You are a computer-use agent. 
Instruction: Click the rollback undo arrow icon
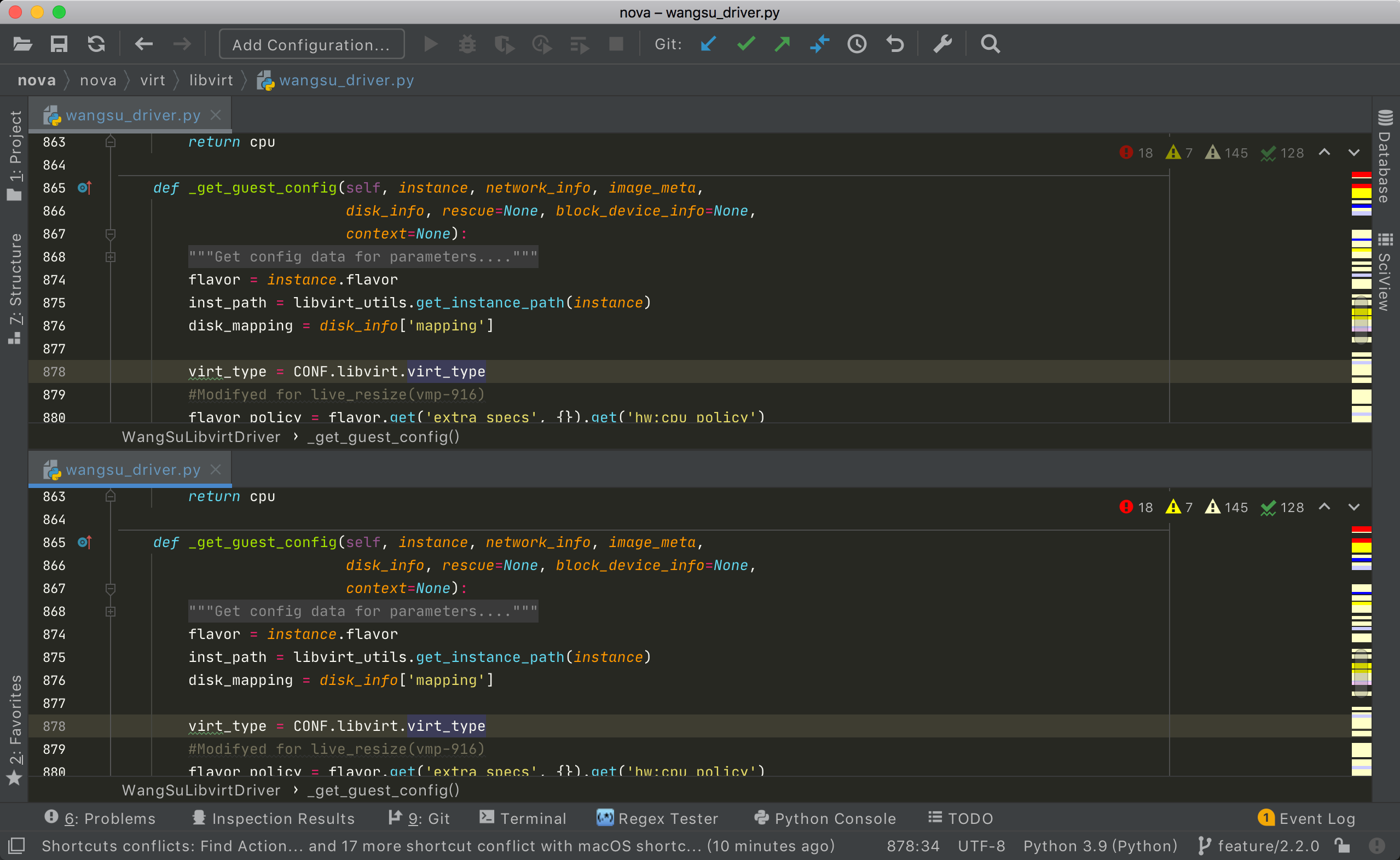point(895,44)
